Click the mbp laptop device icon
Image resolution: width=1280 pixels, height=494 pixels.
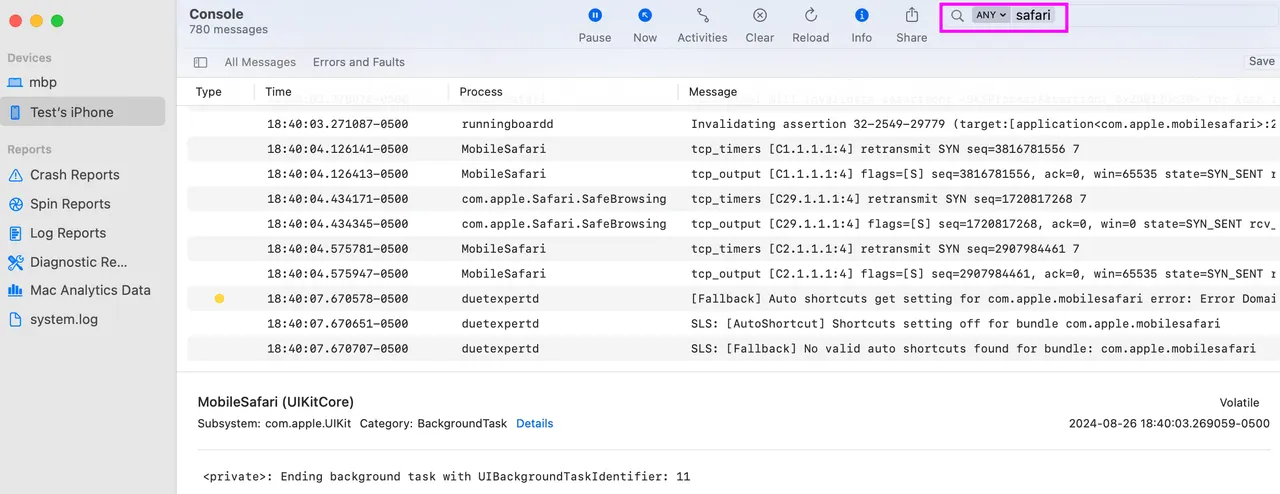pos(15,83)
